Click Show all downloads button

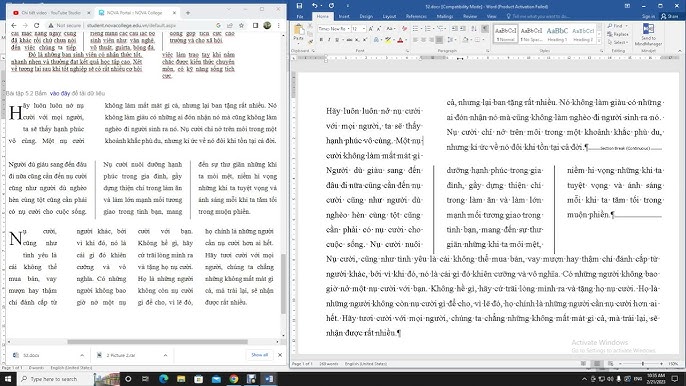click(x=259, y=355)
